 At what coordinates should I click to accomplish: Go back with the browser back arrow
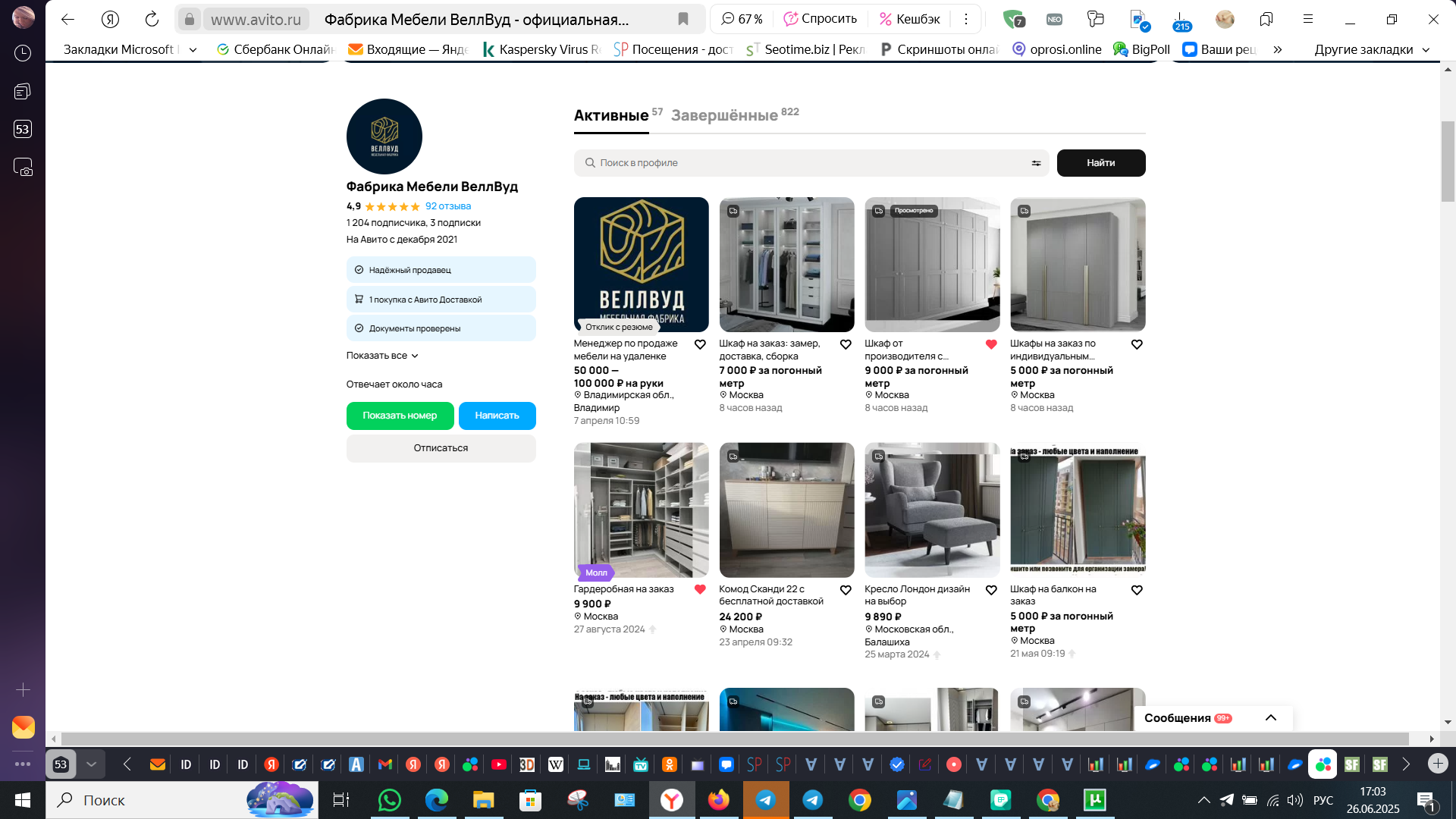click(x=68, y=19)
